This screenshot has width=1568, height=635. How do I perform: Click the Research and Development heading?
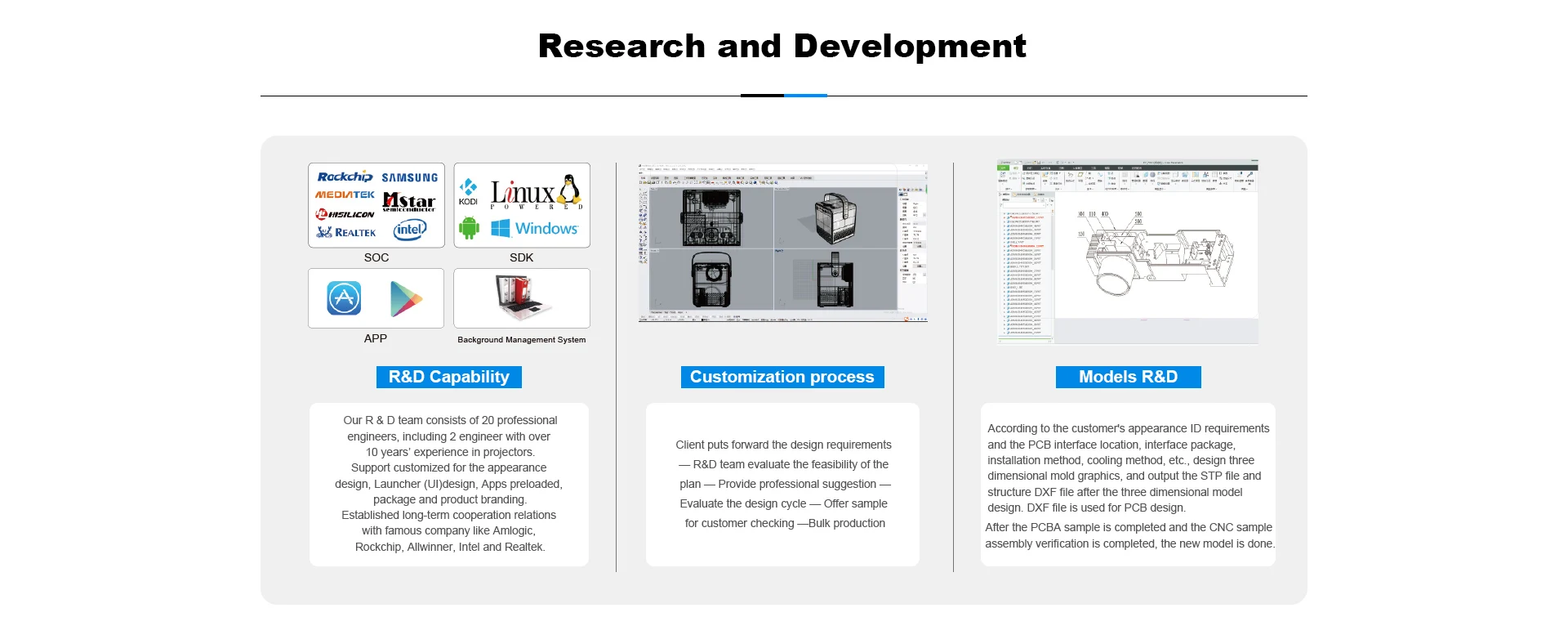pos(782,46)
